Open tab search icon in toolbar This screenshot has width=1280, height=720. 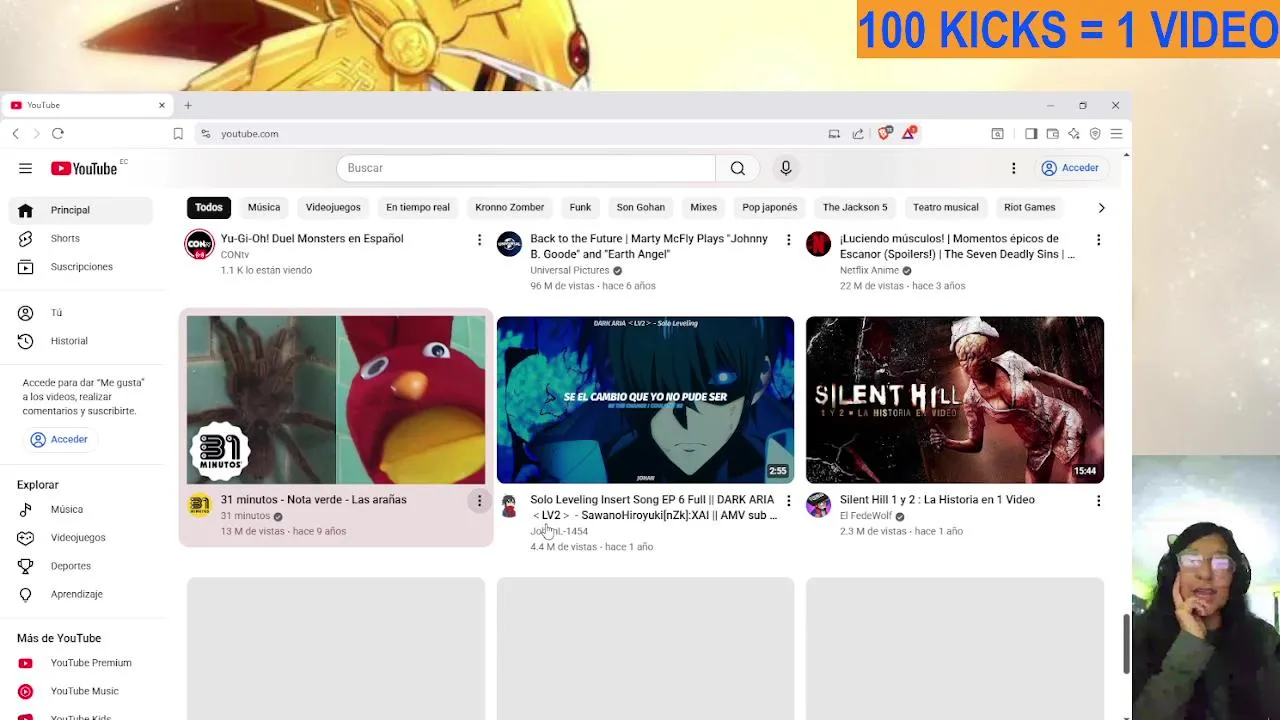997,133
